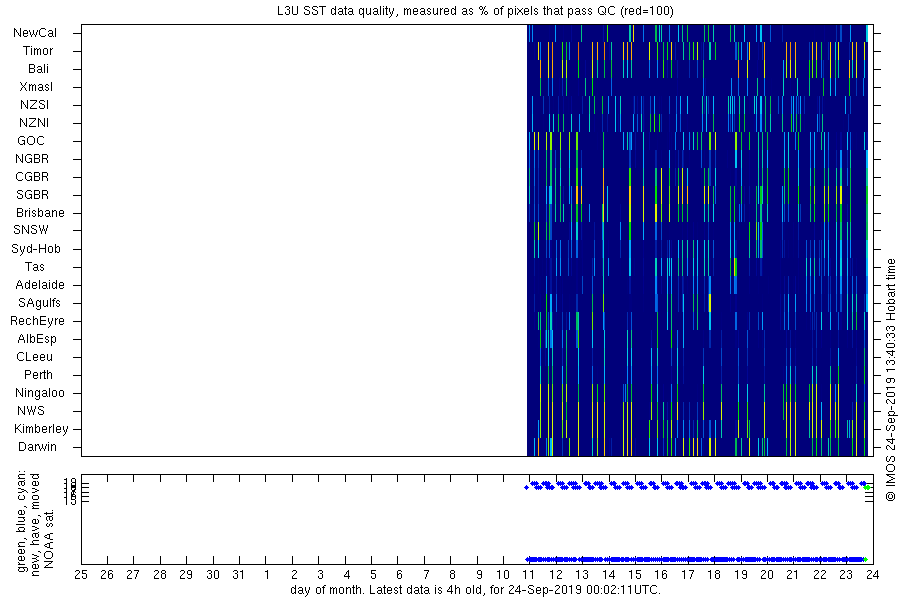Click the 'day of month' axis caption
The height and width of the screenshot is (600, 900).
475,590
